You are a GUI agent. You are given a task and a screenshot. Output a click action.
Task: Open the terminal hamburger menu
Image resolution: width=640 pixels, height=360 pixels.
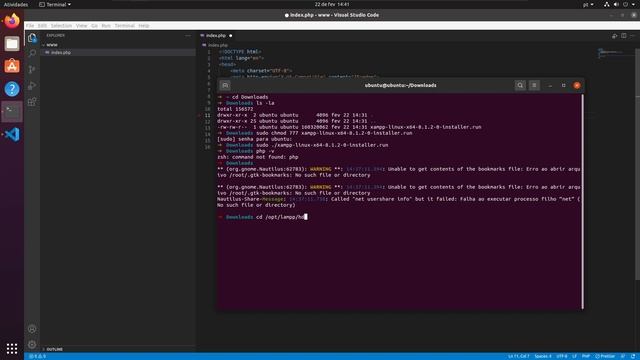[x=534, y=85]
